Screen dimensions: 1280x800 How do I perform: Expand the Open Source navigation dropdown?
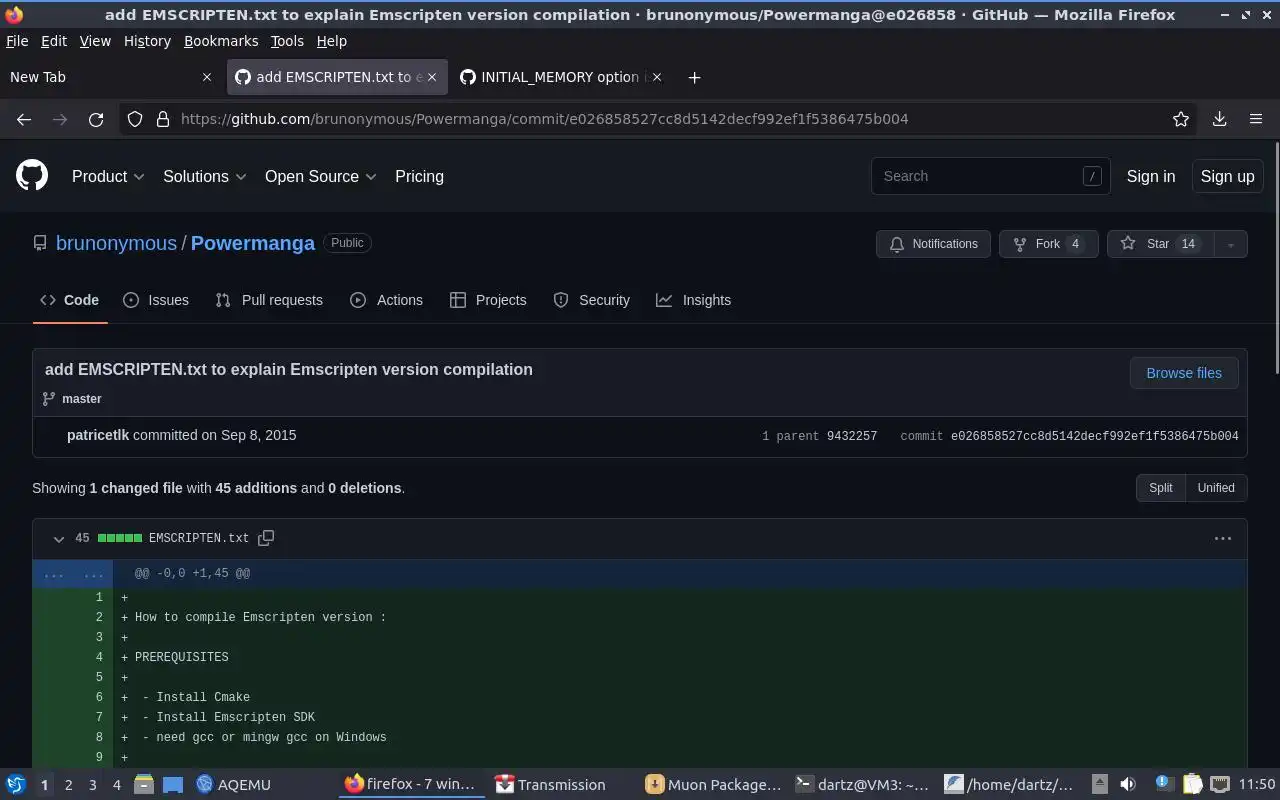click(321, 176)
